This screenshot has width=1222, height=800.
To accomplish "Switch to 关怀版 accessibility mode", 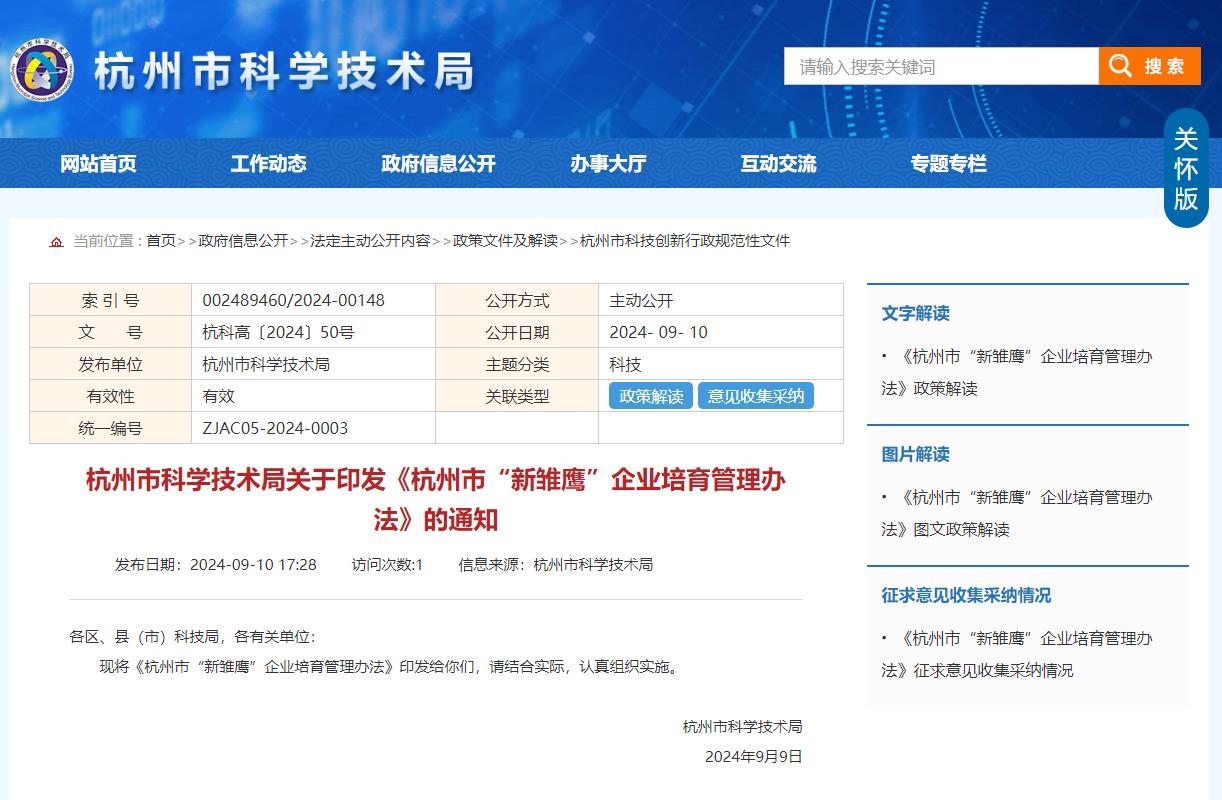I will click(x=1186, y=169).
